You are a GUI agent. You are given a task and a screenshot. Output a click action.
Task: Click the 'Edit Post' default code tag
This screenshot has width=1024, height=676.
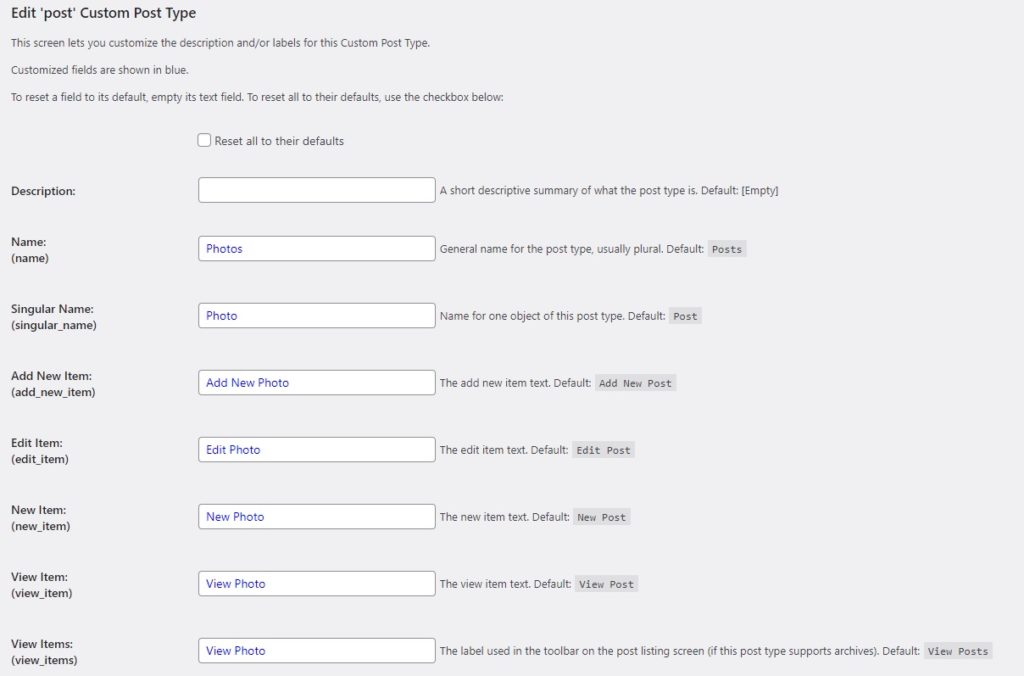[603, 451]
